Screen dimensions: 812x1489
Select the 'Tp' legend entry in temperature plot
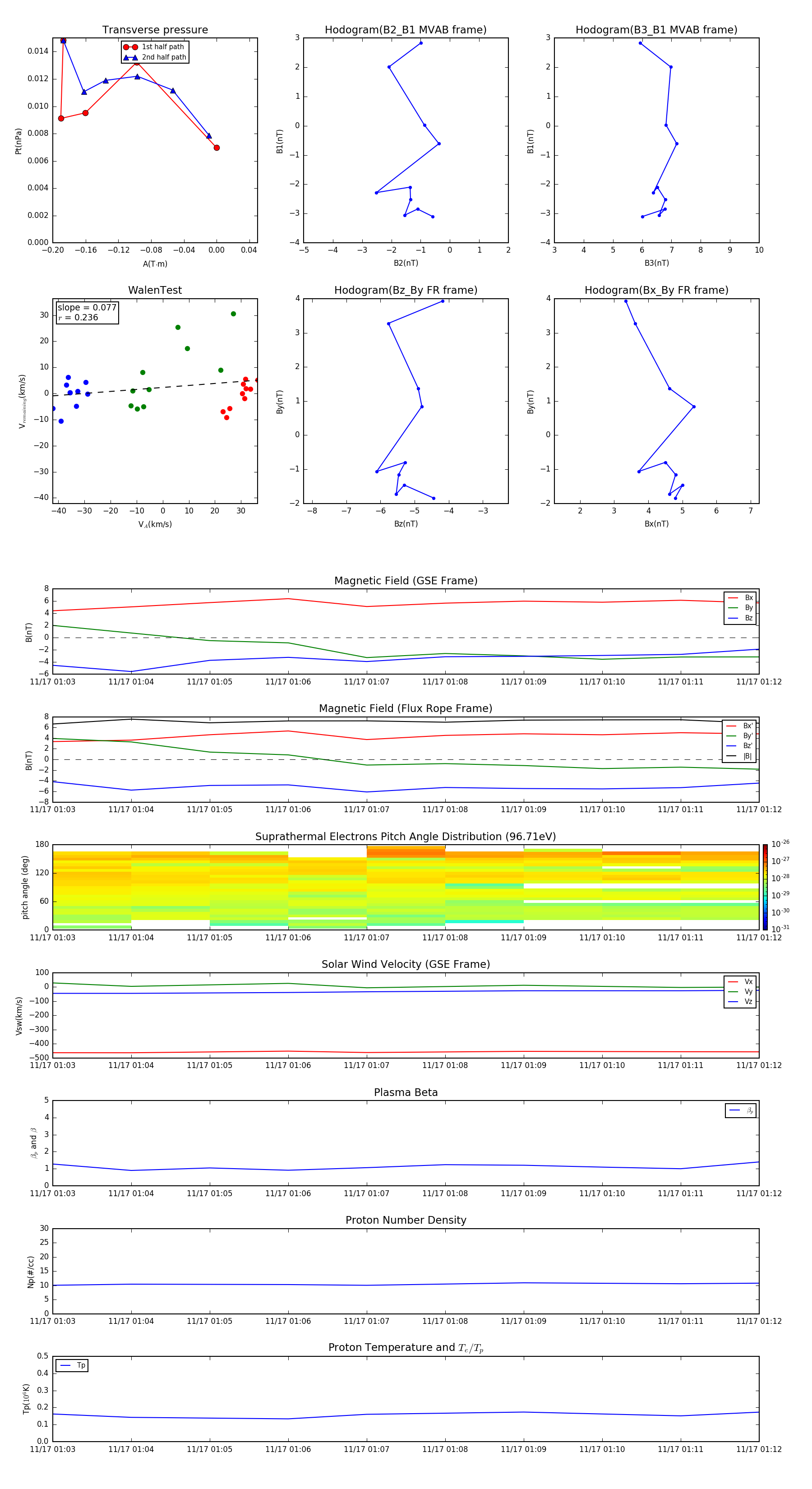pyautogui.click(x=72, y=1365)
